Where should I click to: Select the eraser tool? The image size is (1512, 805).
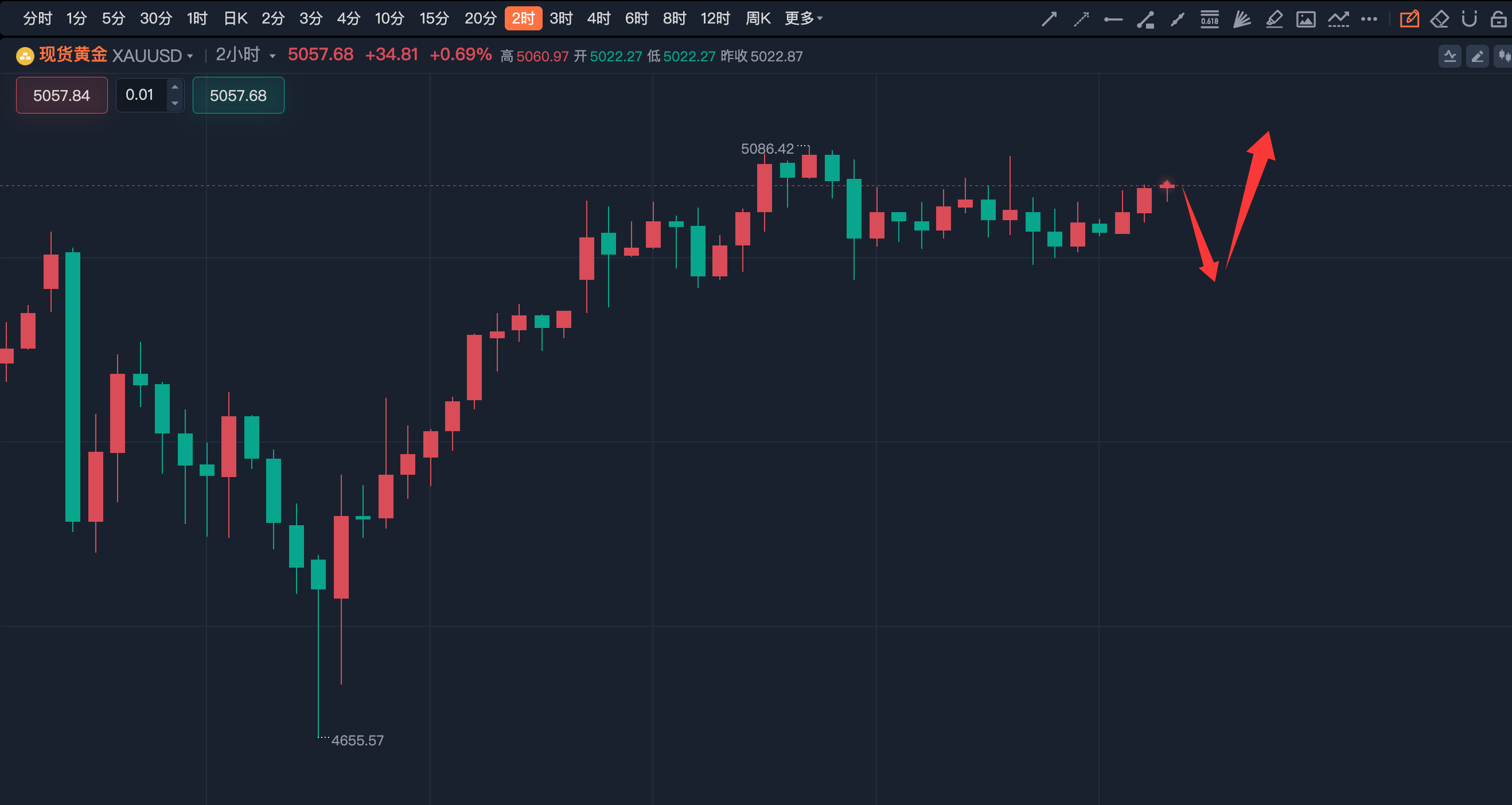pos(1439,19)
